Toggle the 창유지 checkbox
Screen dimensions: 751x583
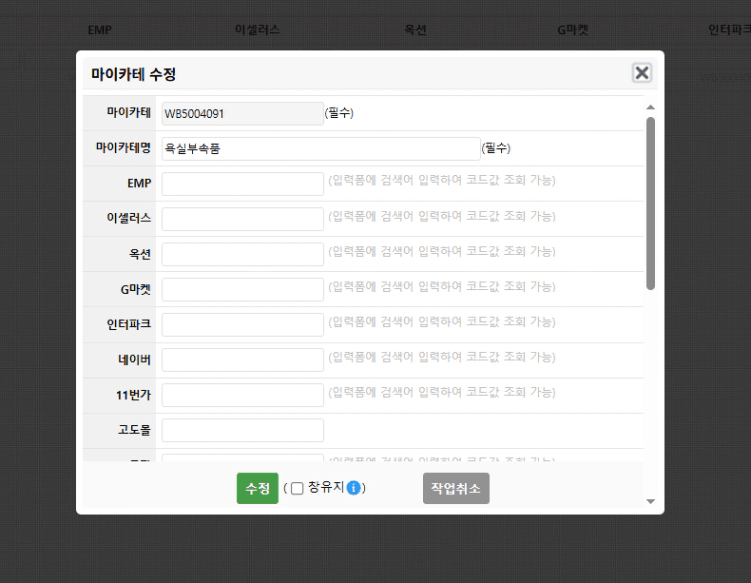297,488
